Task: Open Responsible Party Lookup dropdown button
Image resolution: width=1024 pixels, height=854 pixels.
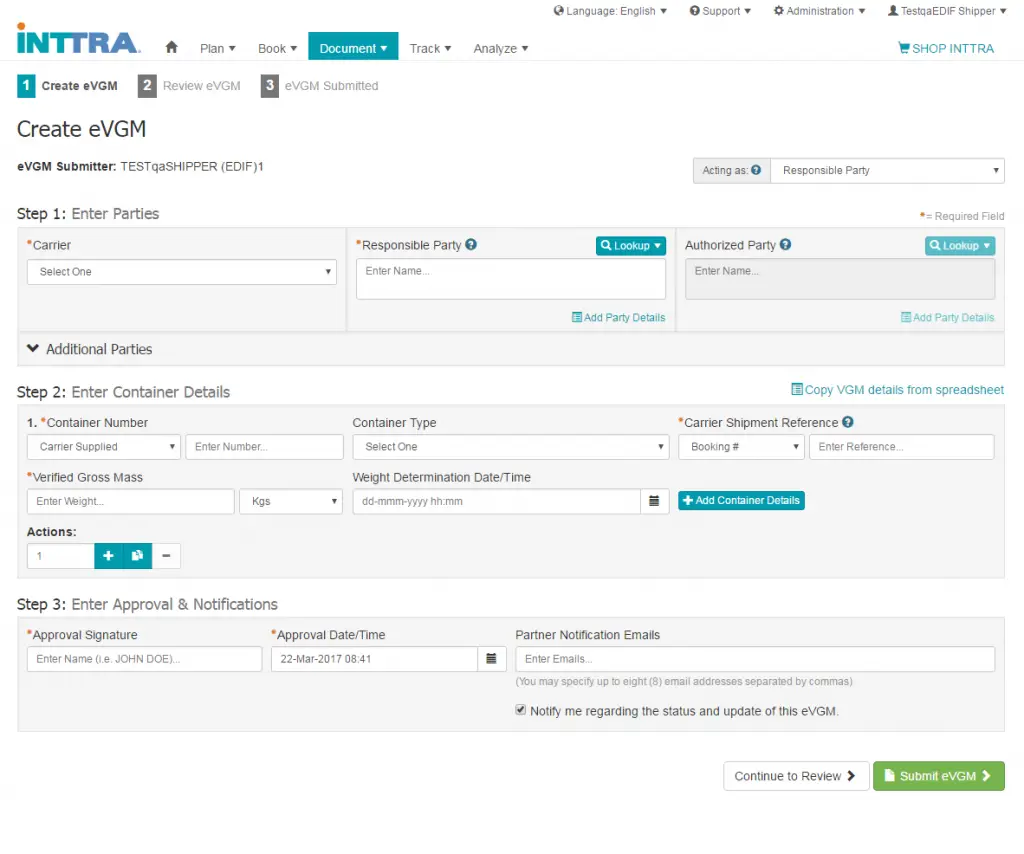Action: 631,245
